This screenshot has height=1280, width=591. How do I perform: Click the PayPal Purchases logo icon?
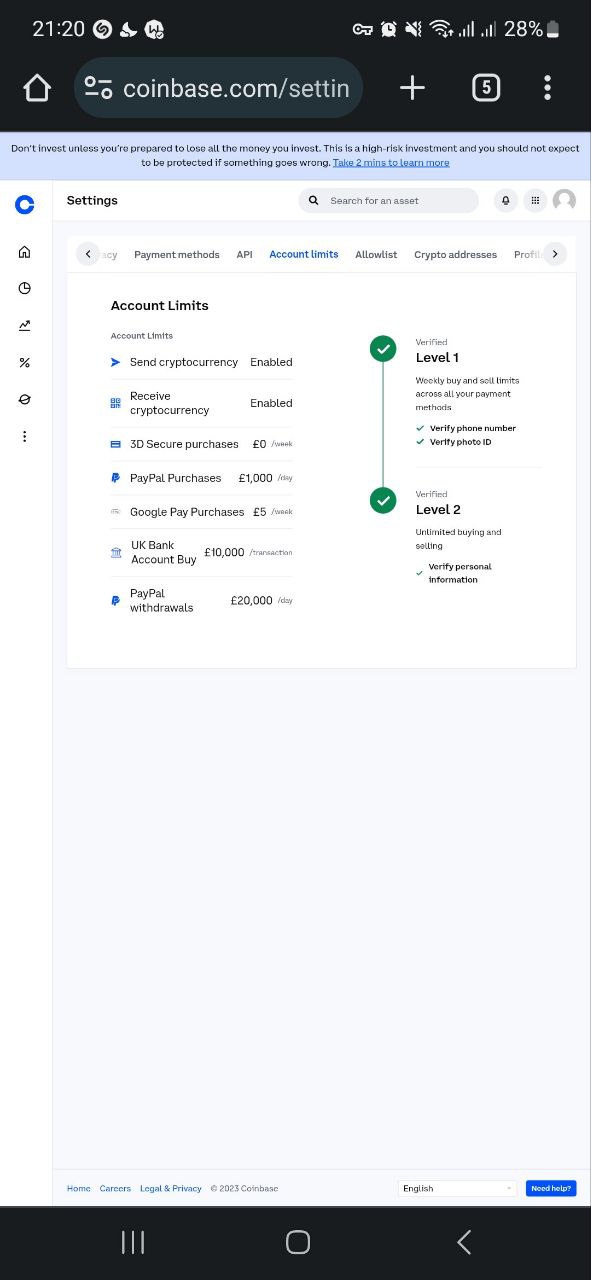click(115, 478)
